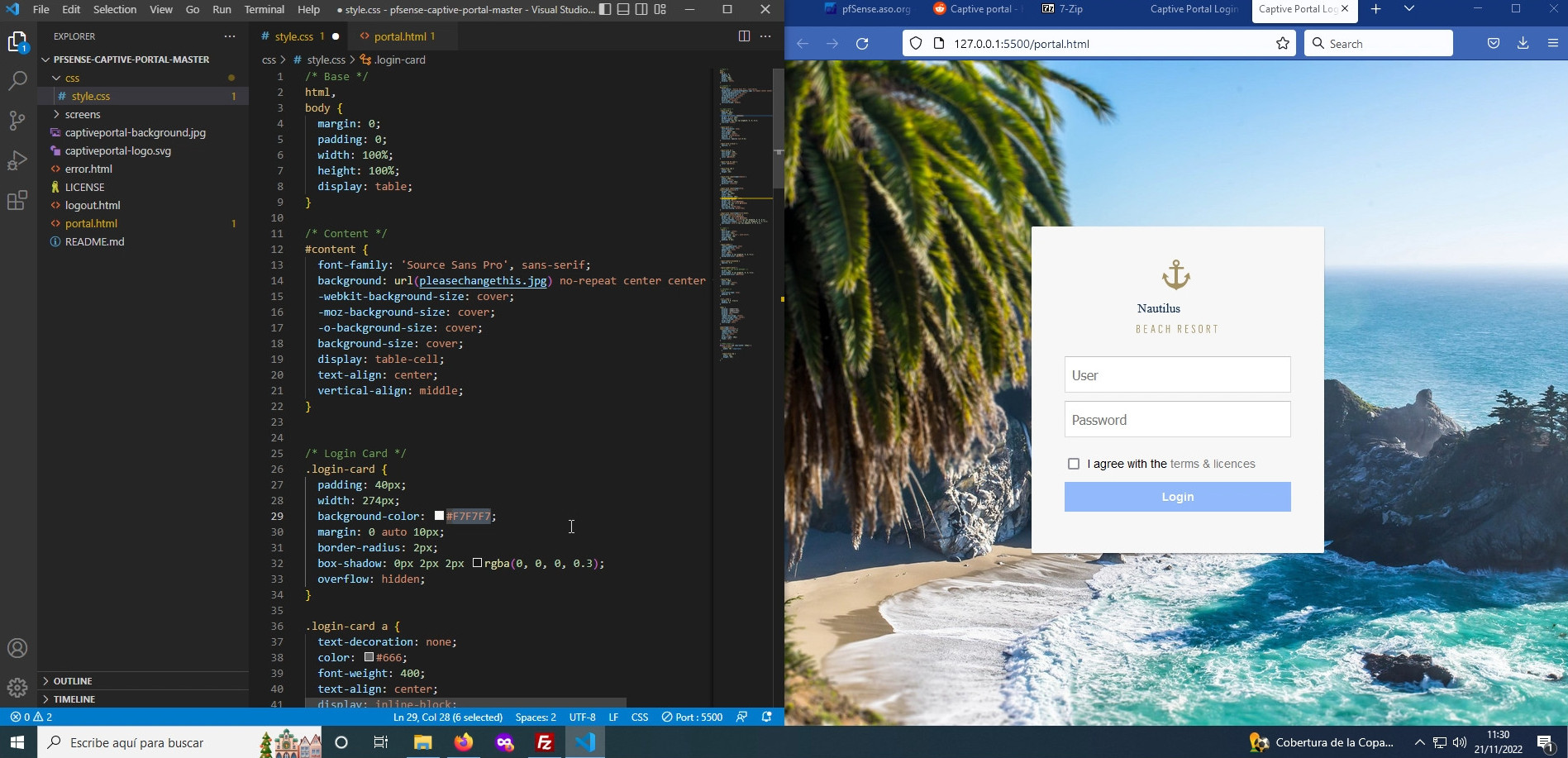Expand the OUTLINE section
This screenshot has width=1568, height=758.
coord(73,681)
